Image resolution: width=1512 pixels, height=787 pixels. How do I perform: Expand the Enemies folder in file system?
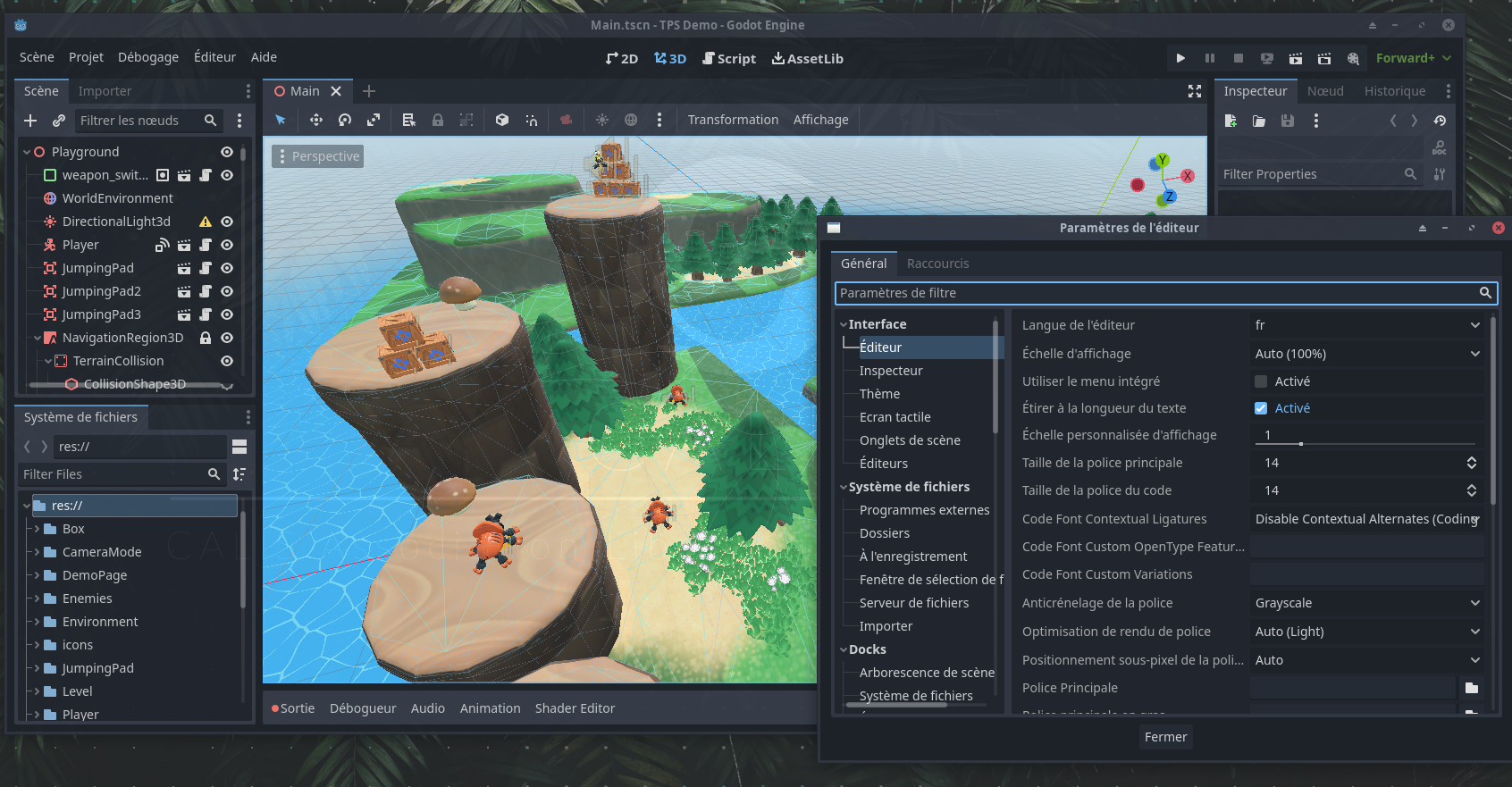[37, 599]
